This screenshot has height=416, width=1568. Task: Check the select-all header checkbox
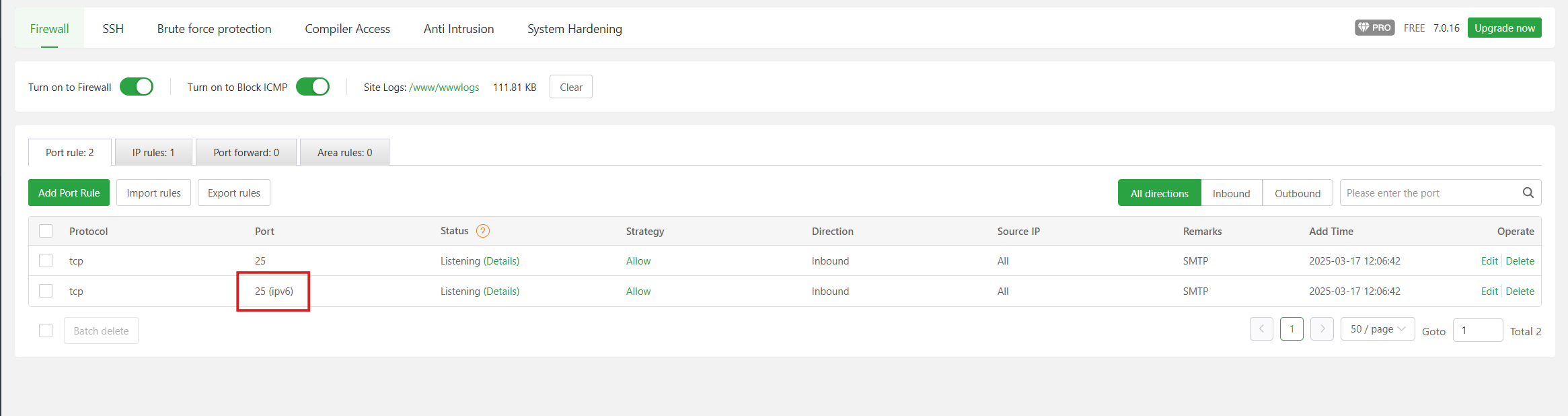pyautogui.click(x=46, y=231)
